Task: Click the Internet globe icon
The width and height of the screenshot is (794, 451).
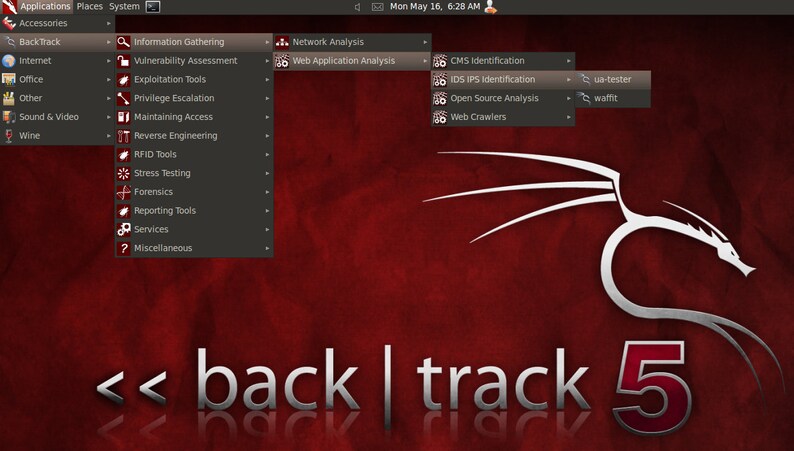Action: tap(9, 61)
